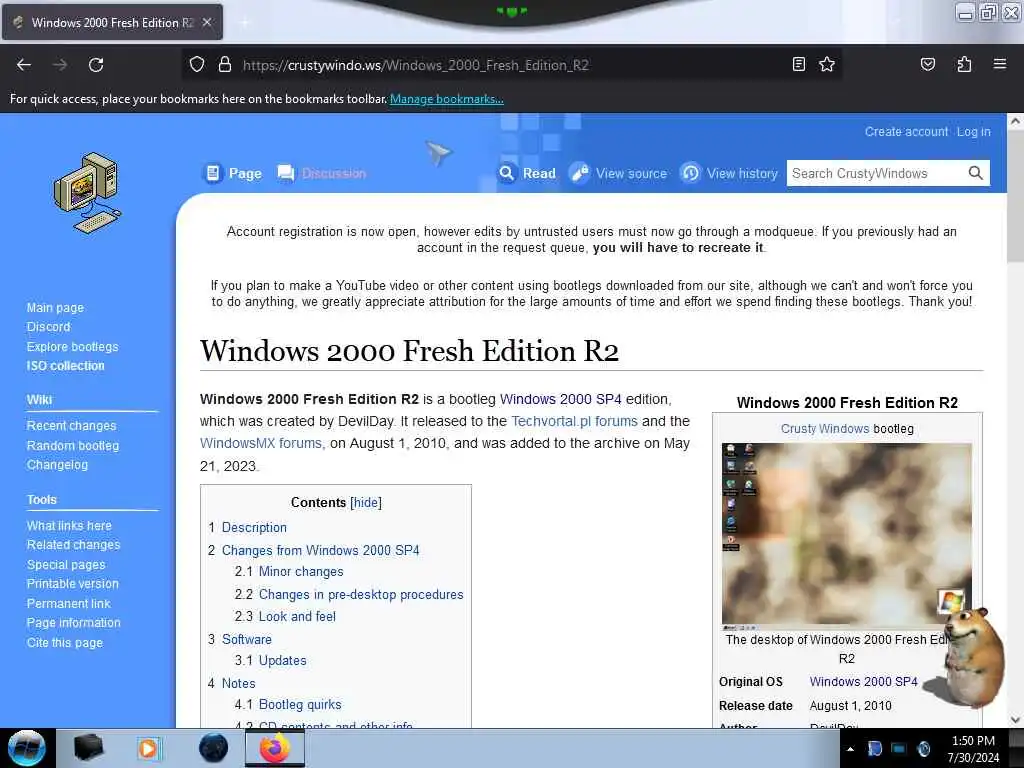
Task: Jump to Minor changes section
Action: [x=301, y=571]
